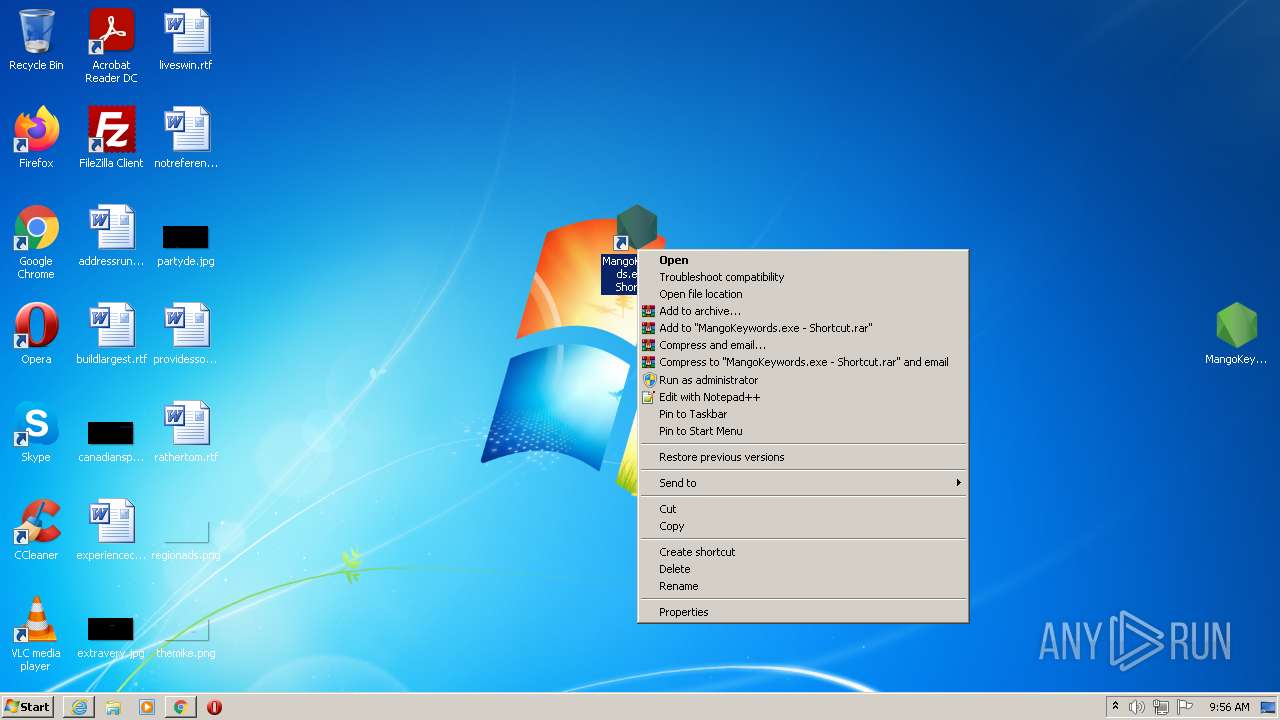The image size is (1280, 720).
Task: Open the Skype desktop shortcut
Action: point(36,432)
